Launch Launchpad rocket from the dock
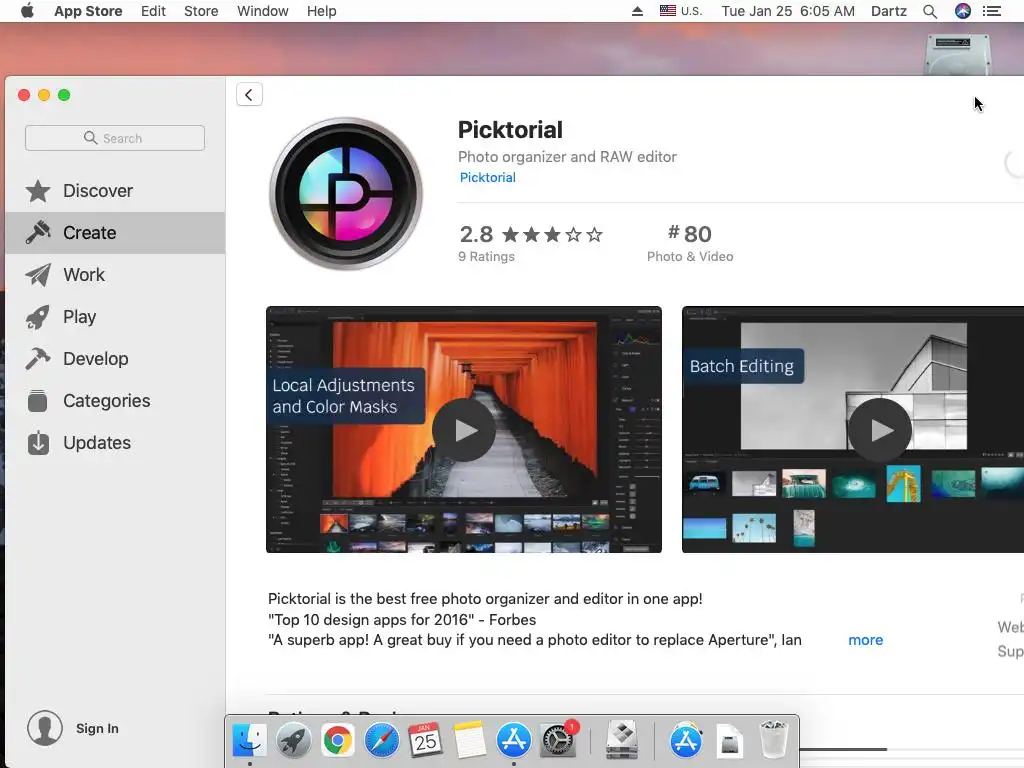The image size is (1024, 768). tap(293, 741)
